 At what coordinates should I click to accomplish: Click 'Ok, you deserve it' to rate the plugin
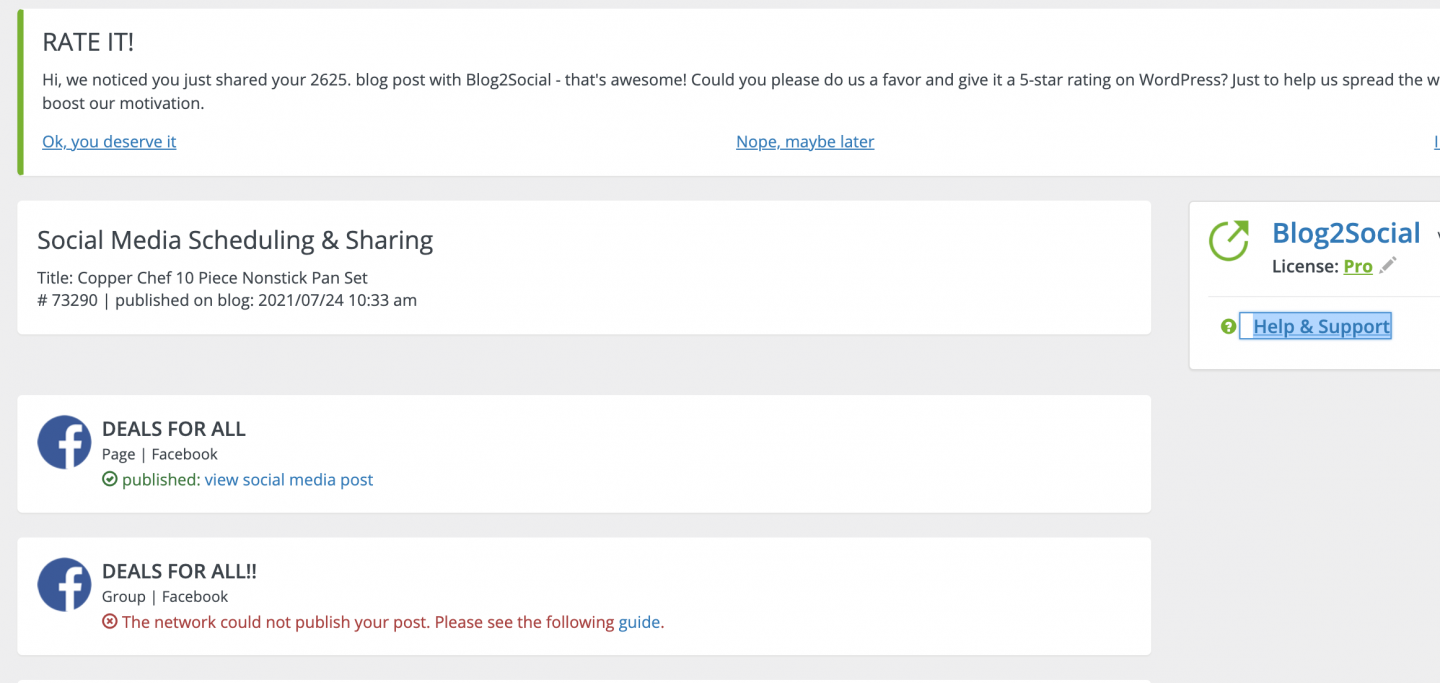[x=108, y=141]
